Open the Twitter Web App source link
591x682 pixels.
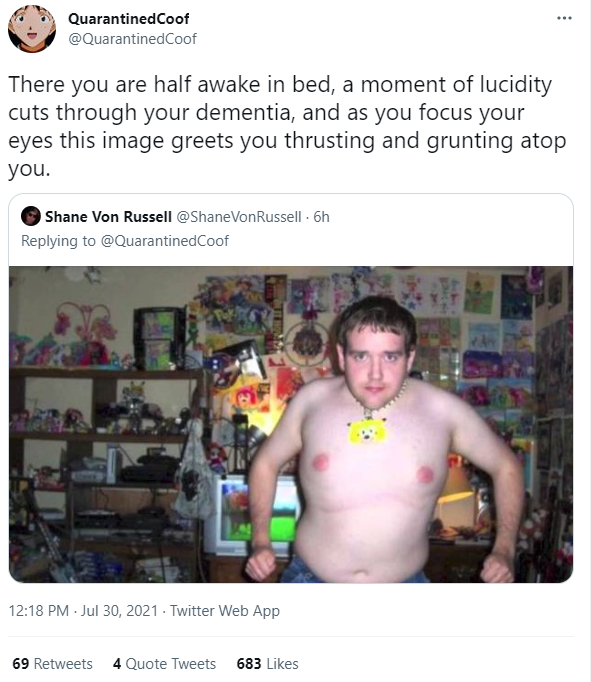[224, 611]
